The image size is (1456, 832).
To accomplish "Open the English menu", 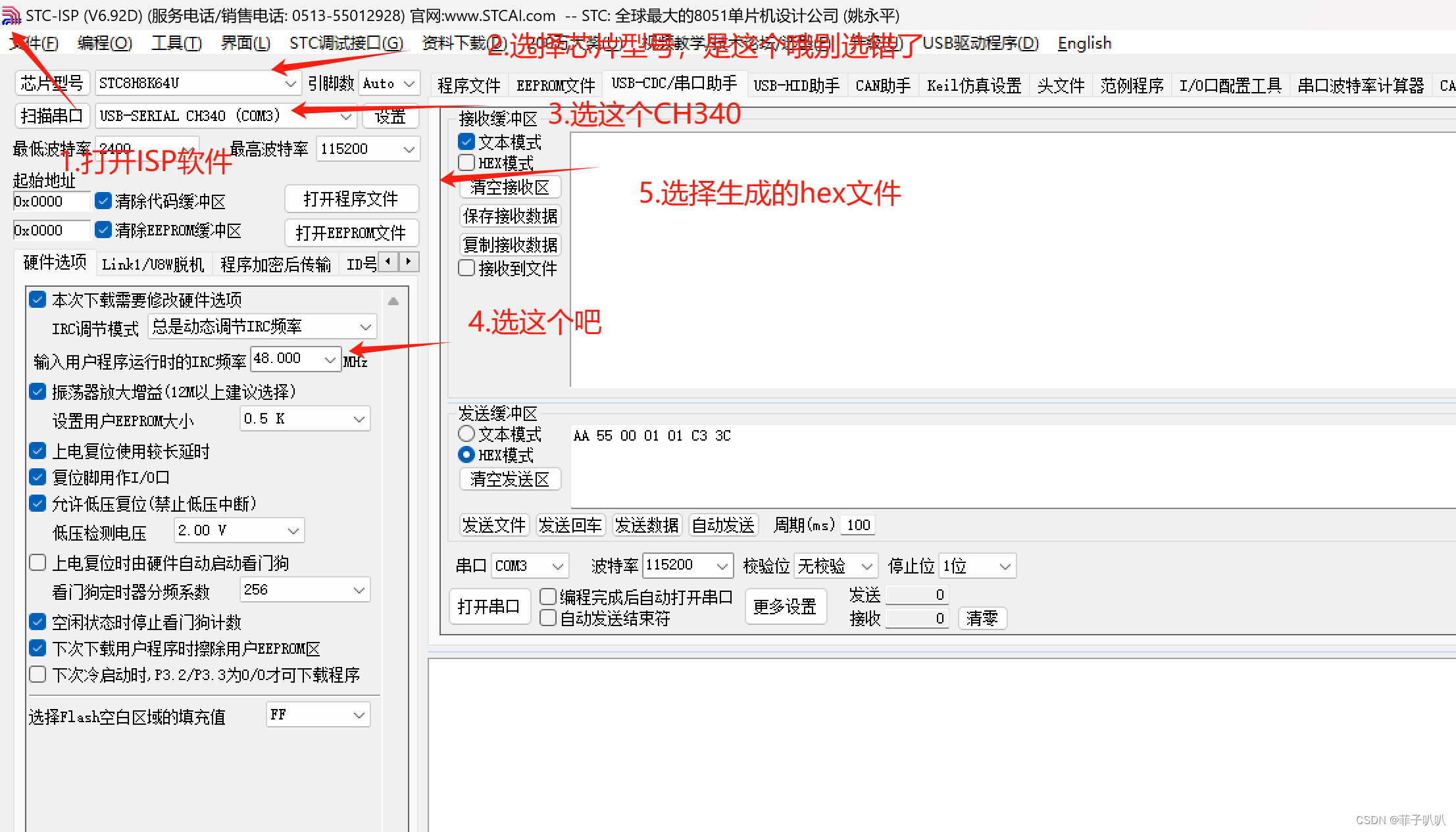I will click(x=1084, y=43).
